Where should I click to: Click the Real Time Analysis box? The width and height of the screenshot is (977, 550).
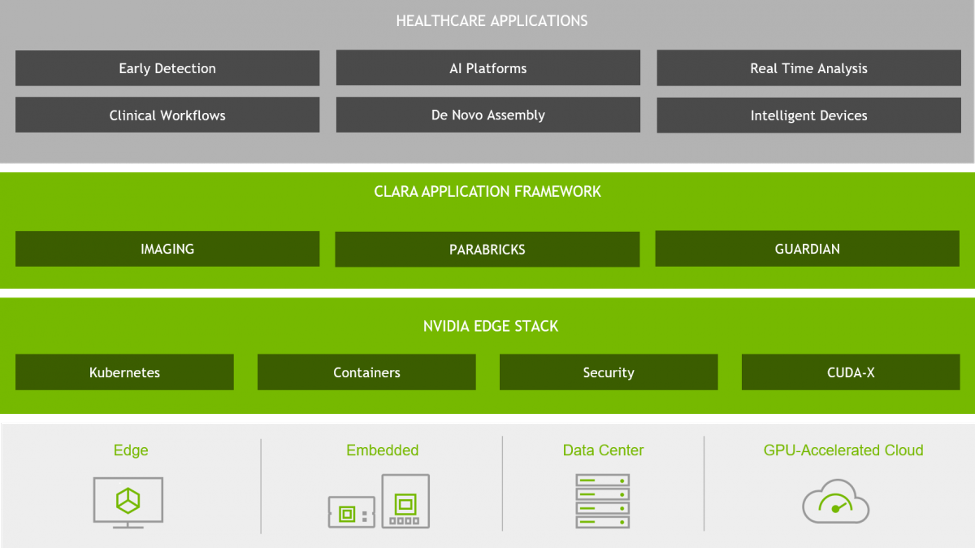click(809, 68)
